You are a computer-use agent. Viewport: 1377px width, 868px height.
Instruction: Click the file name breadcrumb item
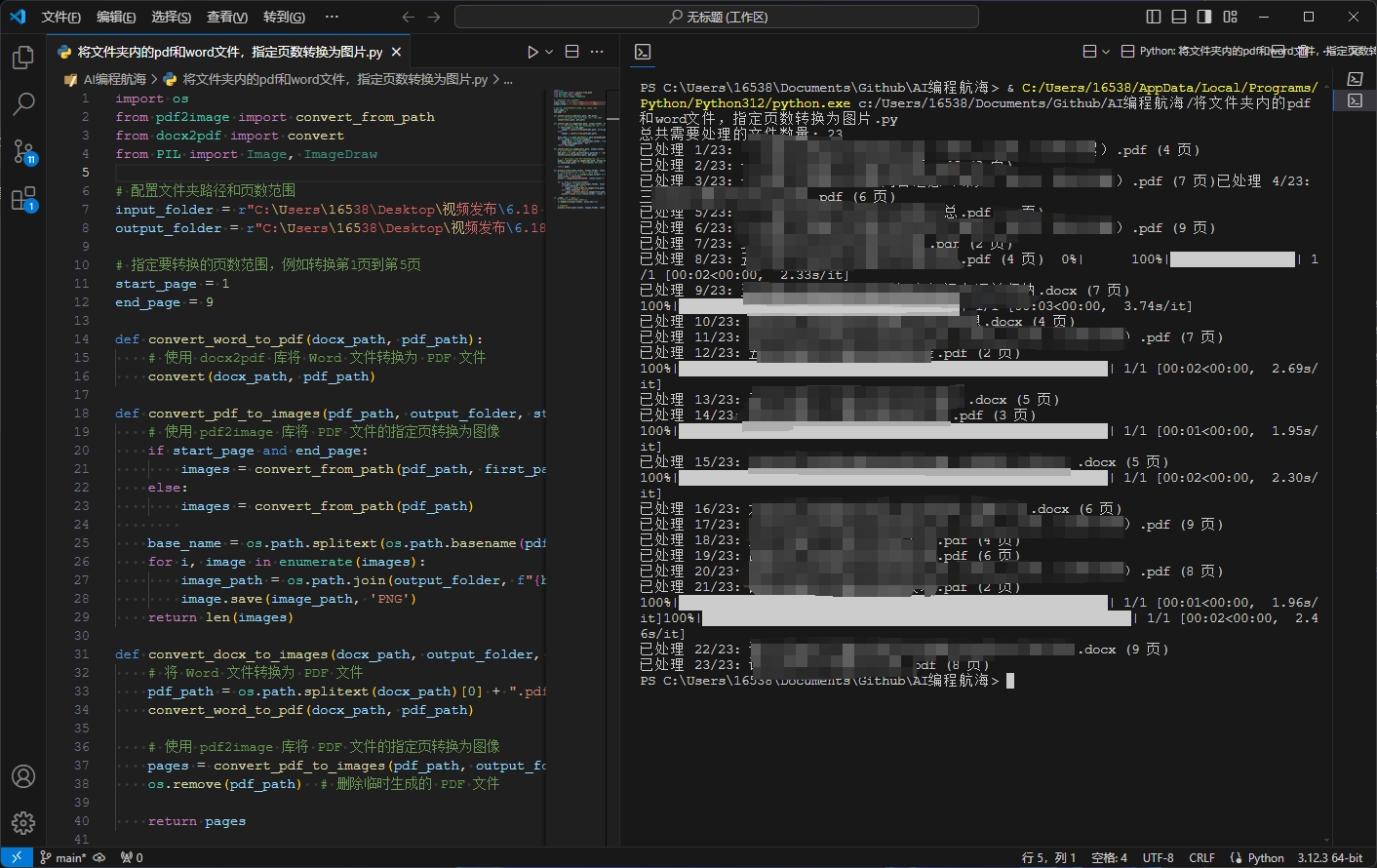pos(334,80)
